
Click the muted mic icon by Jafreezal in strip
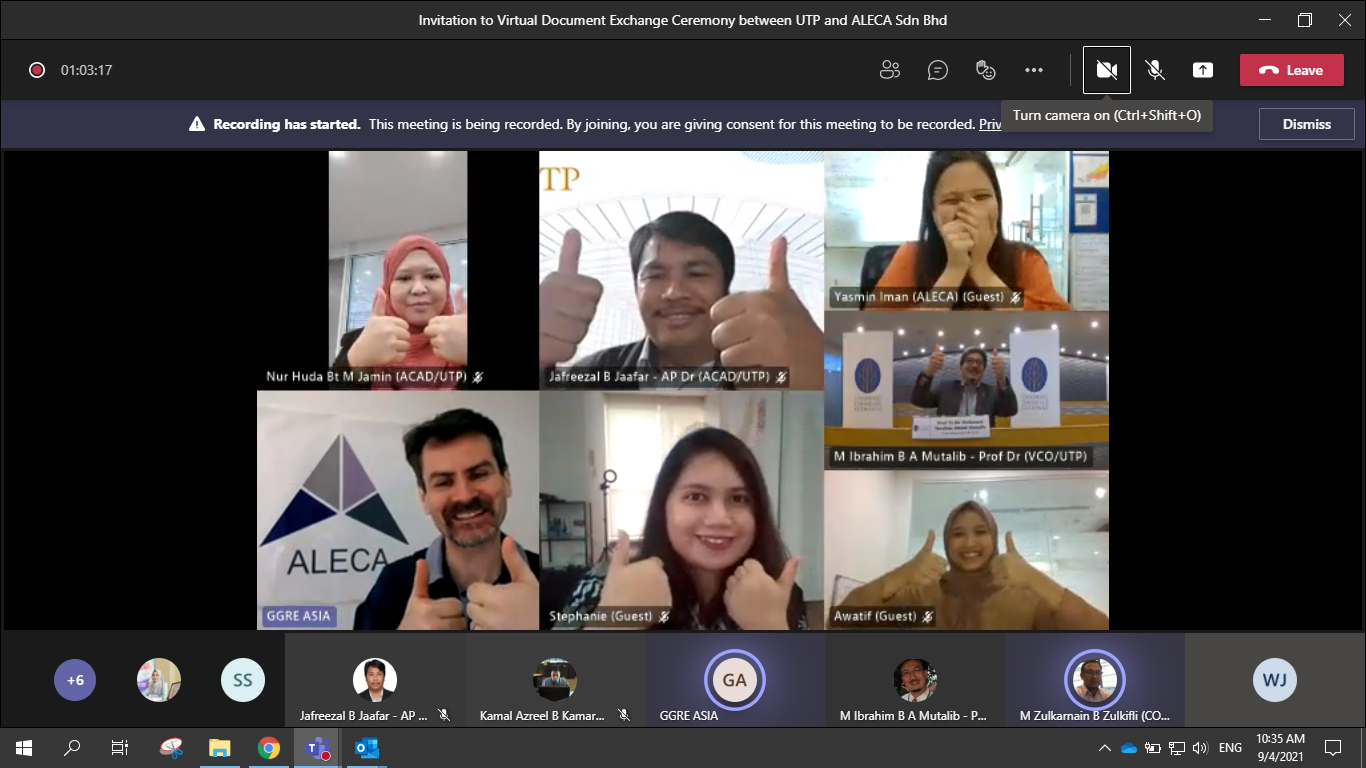(x=444, y=715)
